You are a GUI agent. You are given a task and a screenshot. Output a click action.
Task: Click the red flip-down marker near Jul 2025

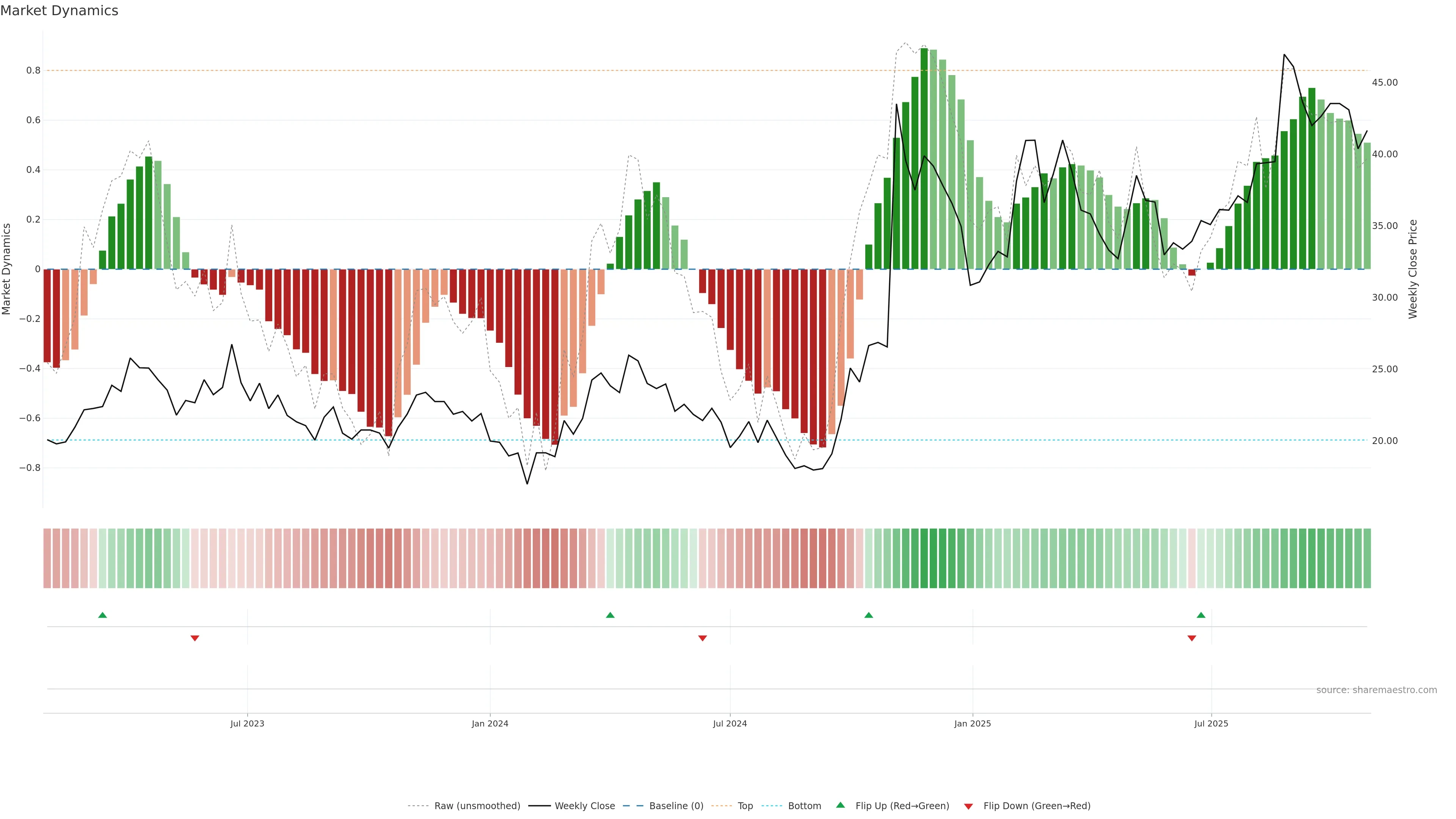tap(1192, 638)
